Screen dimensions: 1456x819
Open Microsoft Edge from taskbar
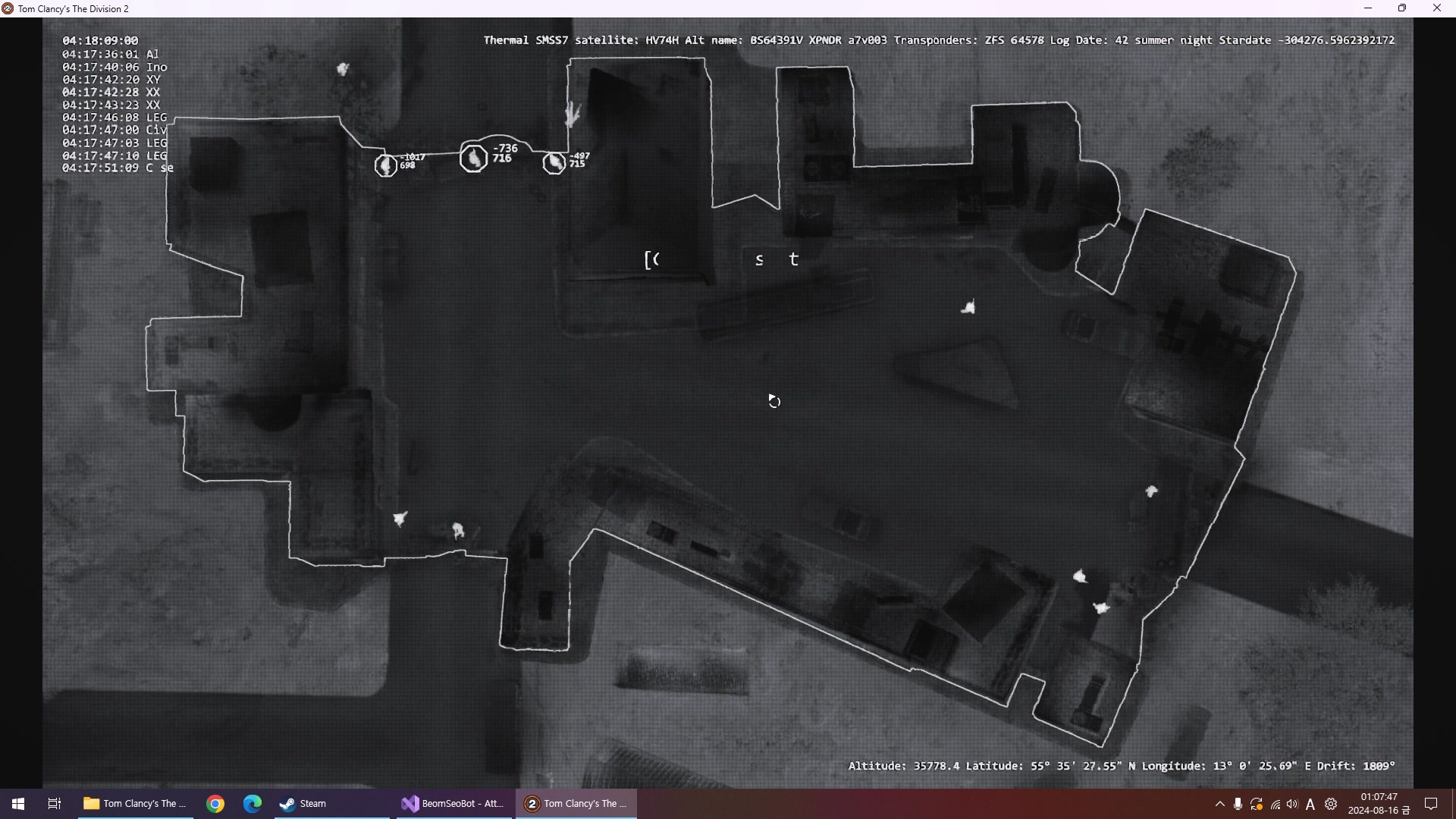click(x=253, y=804)
